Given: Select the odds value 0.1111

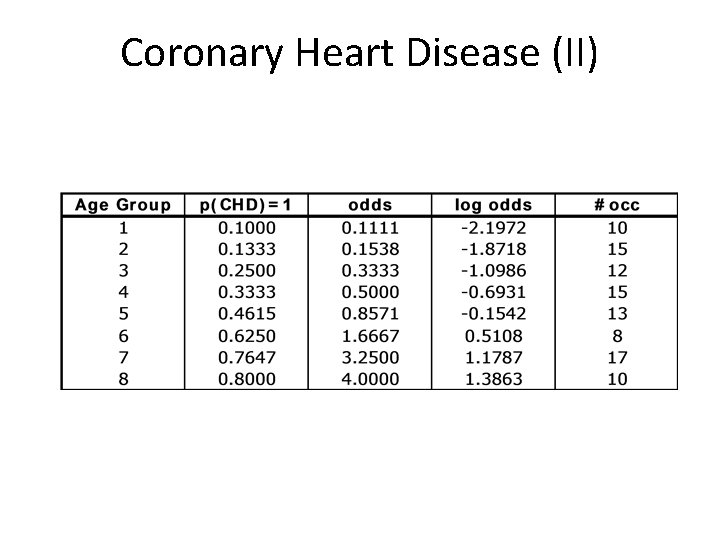Looking at the screenshot, I should [x=370, y=227].
